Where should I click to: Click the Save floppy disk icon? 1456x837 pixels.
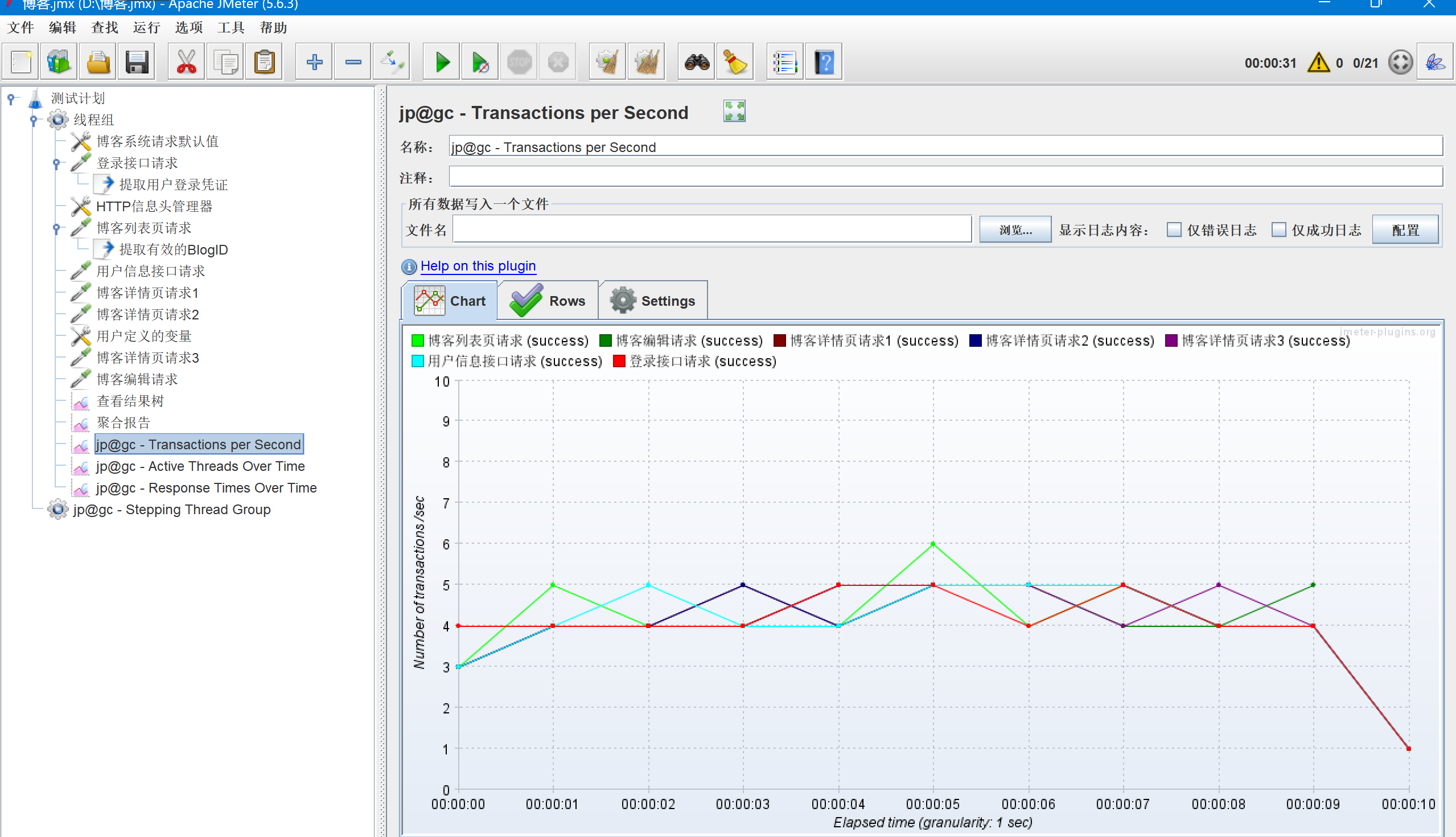137,62
